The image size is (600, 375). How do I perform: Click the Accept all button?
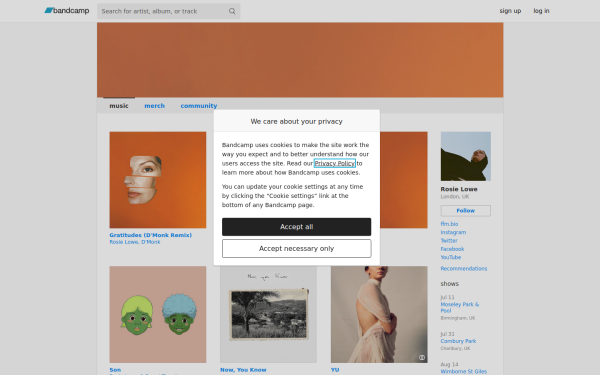(297, 227)
